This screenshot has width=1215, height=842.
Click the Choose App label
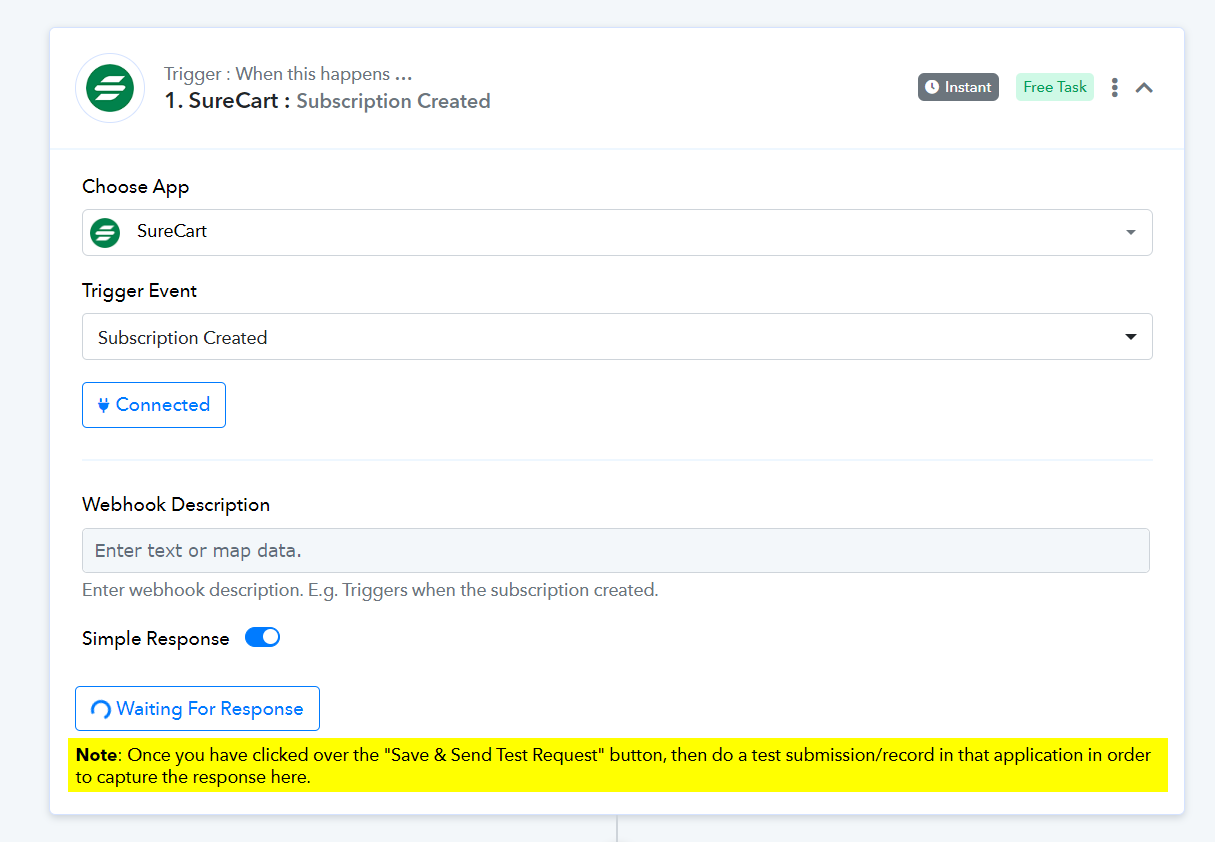pyautogui.click(x=135, y=187)
